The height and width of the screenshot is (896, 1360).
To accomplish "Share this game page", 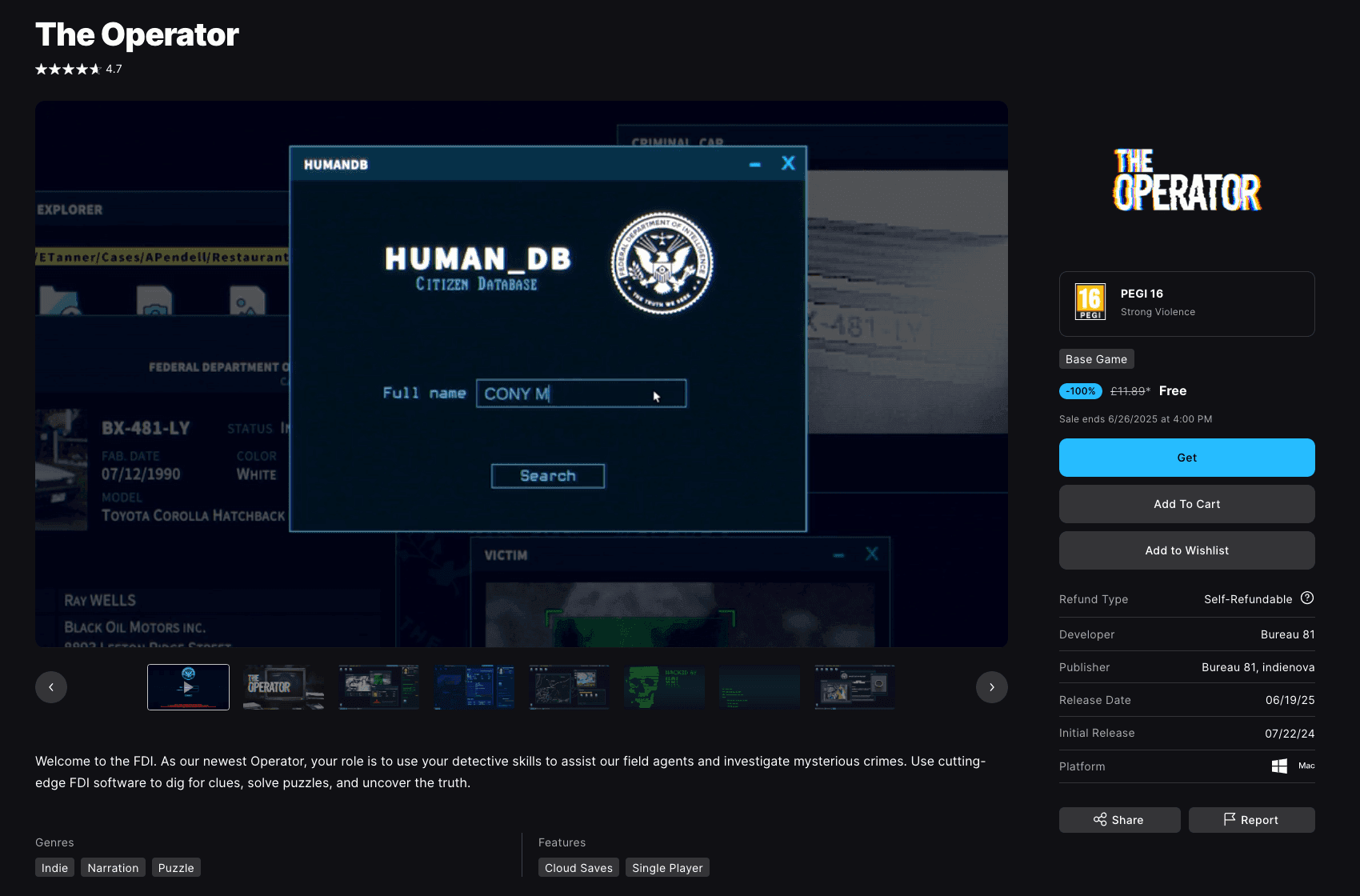I will [x=1119, y=820].
